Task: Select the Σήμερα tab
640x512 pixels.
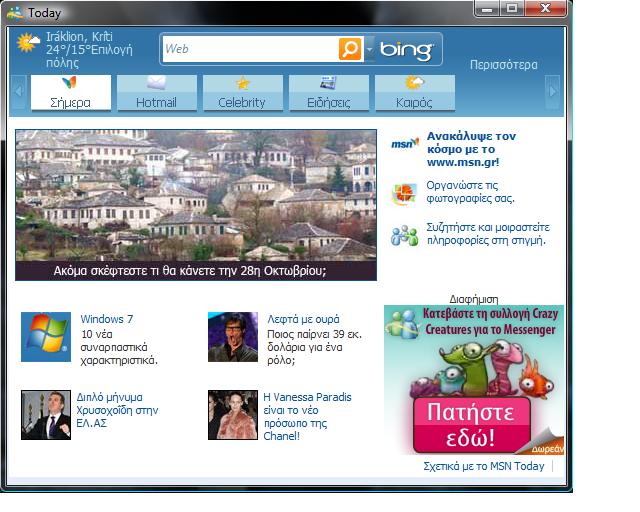Action: [71, 92]
